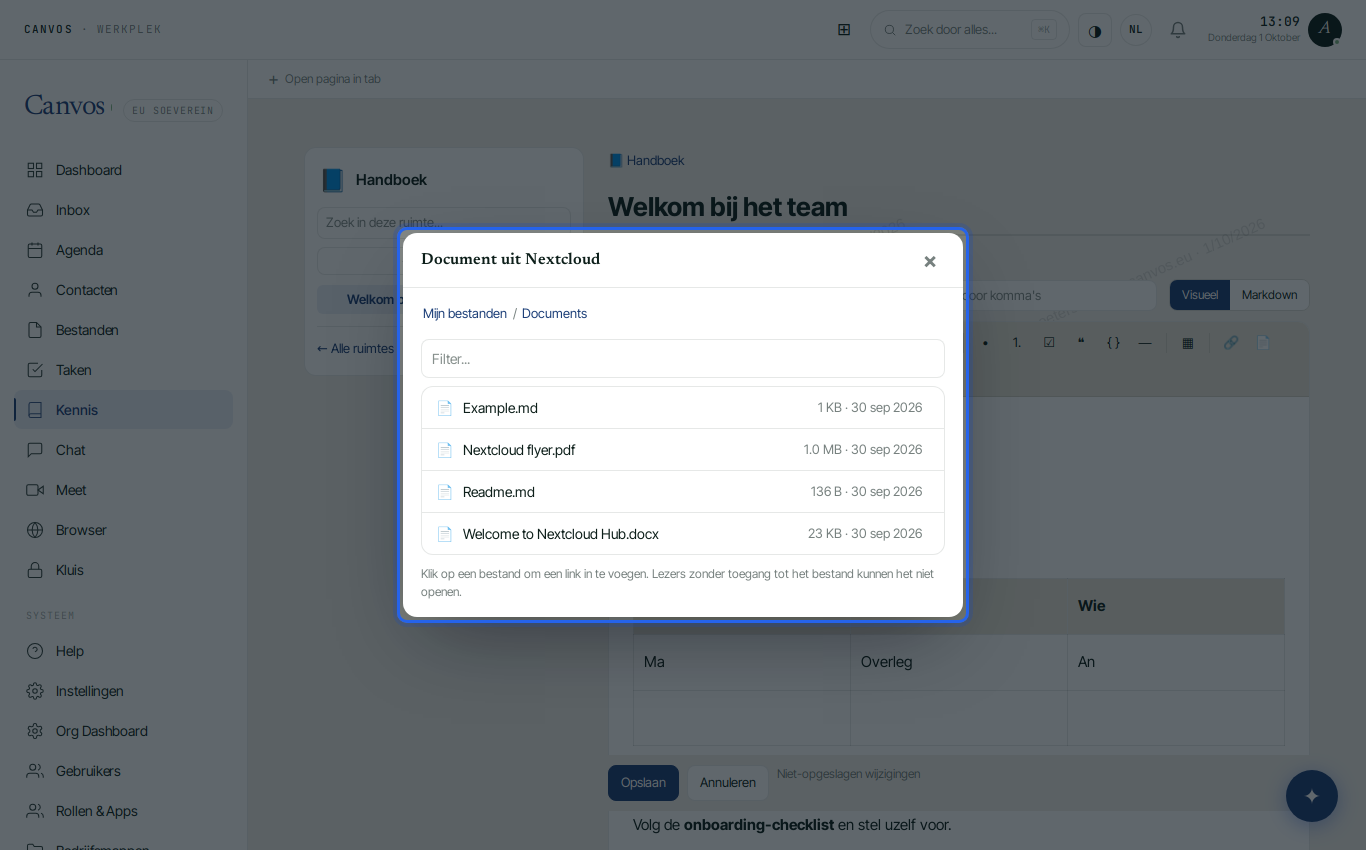Click the 'Mijn bestanden' breadcrumb
1366x850 pixels.
(x=465, y=314)
